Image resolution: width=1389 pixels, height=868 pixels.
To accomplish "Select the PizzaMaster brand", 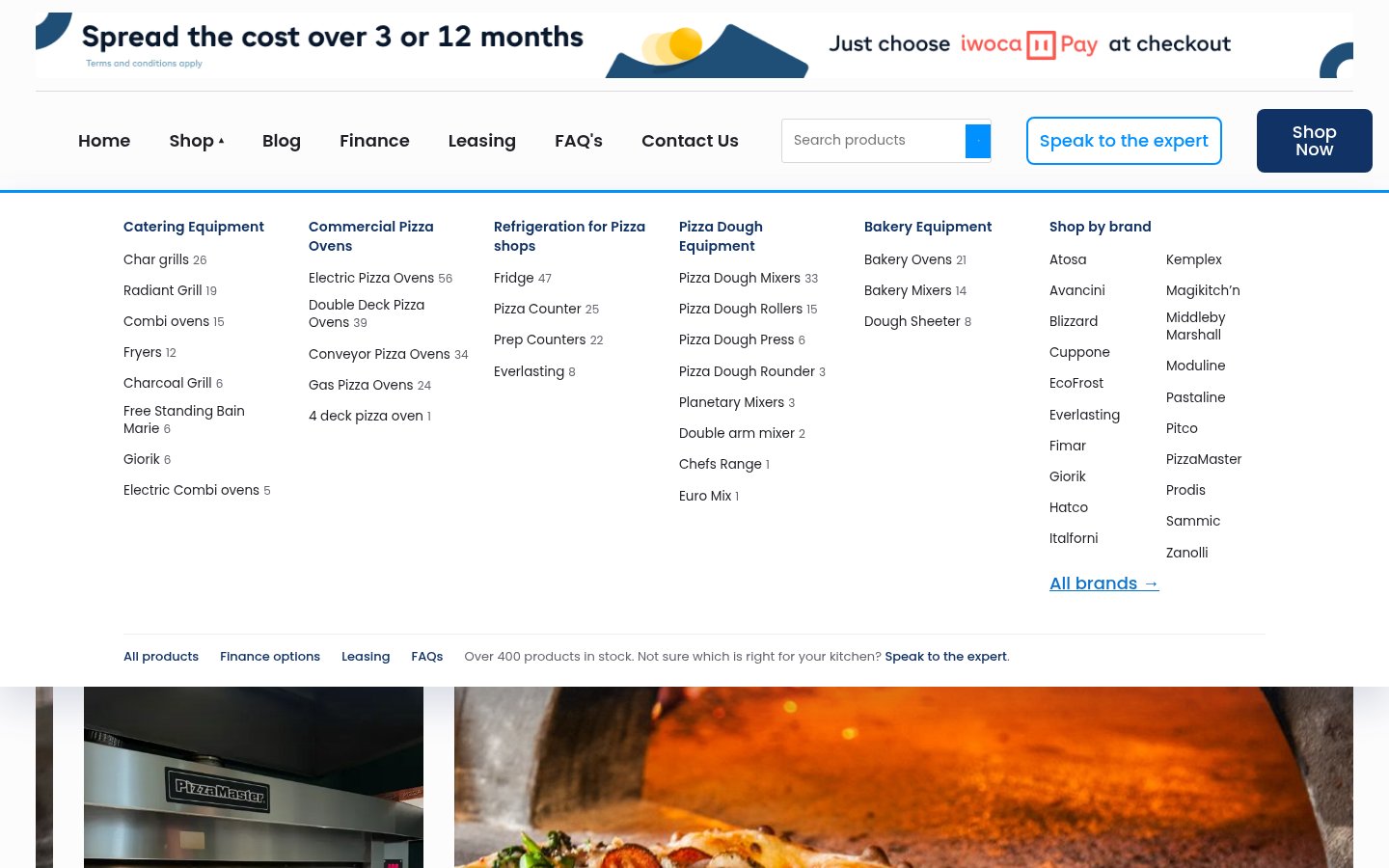I will tap(1204, 459).
